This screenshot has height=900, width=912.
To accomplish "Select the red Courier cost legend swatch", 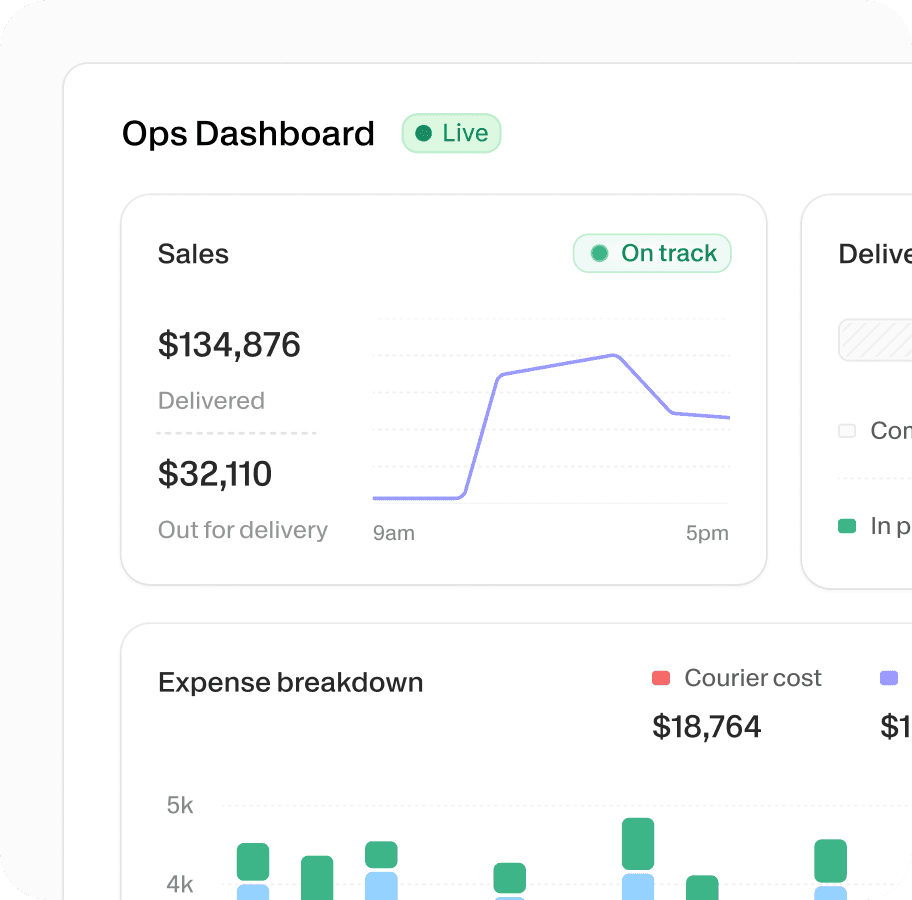I will (x=660, y=678).
